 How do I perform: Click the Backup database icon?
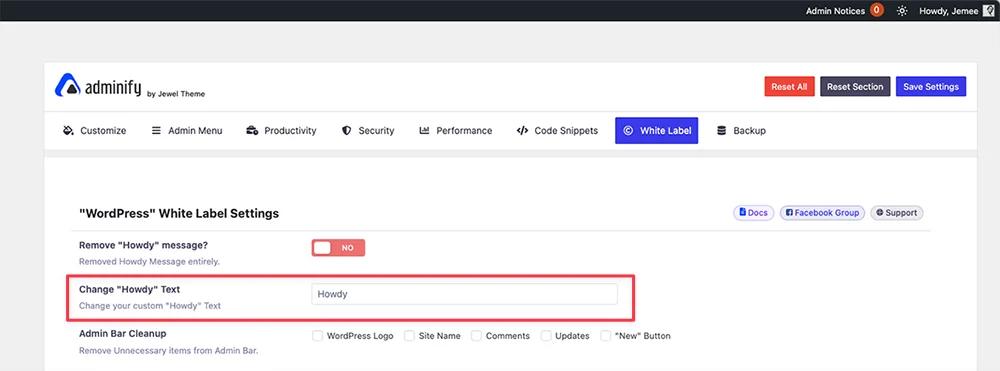tap(721, 131)
